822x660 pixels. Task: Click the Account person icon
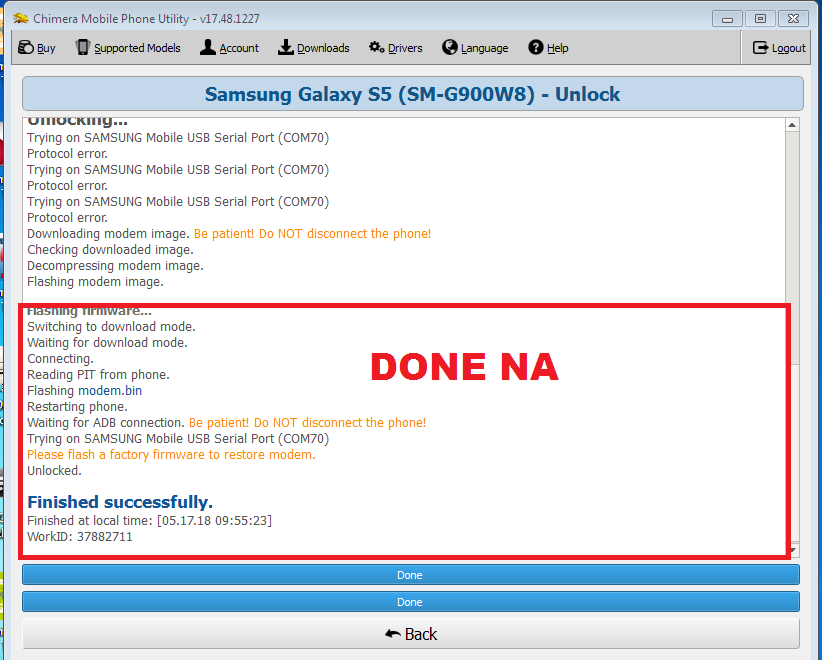coord(208,47)
